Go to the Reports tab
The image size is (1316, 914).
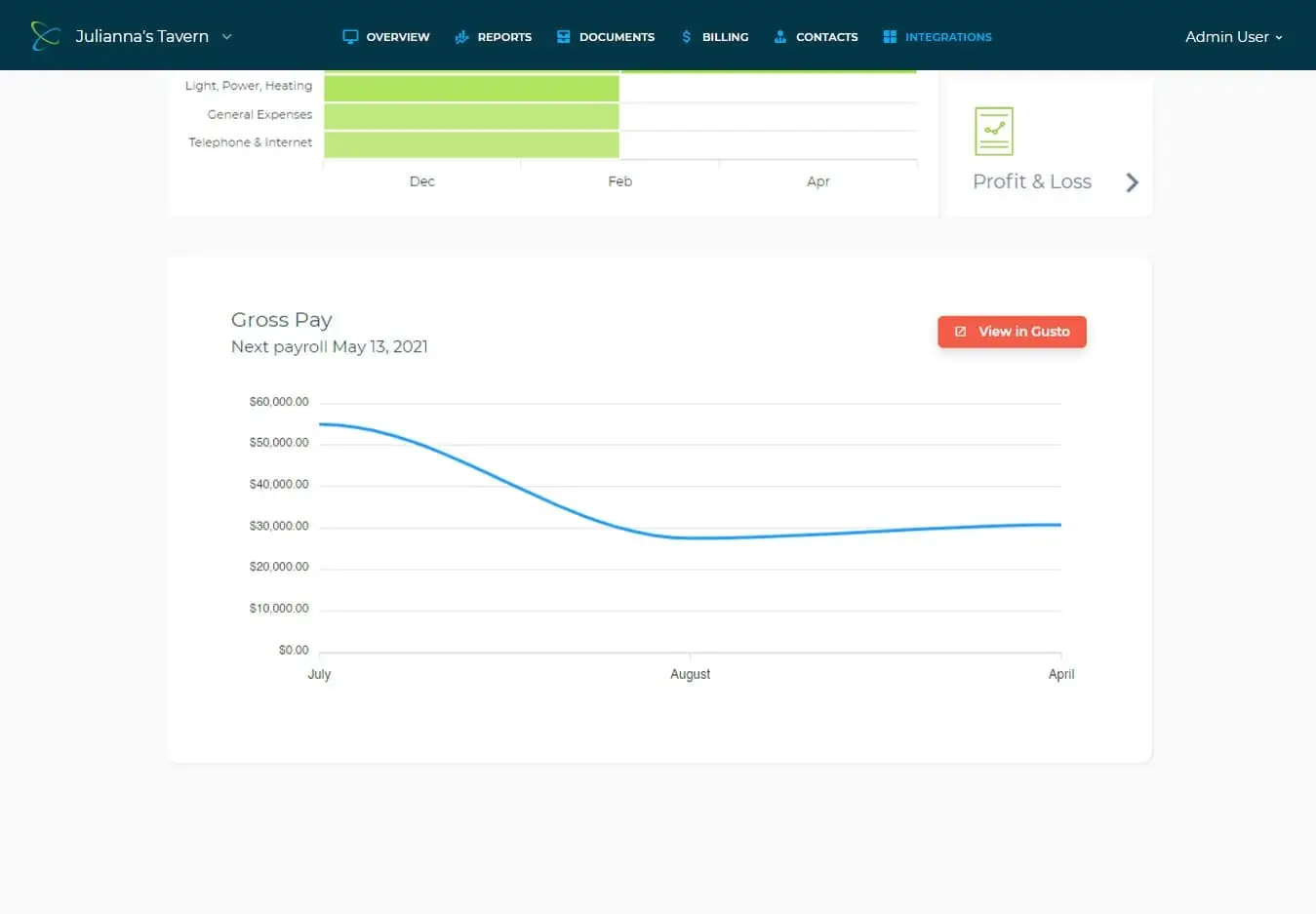coord(503,37)
